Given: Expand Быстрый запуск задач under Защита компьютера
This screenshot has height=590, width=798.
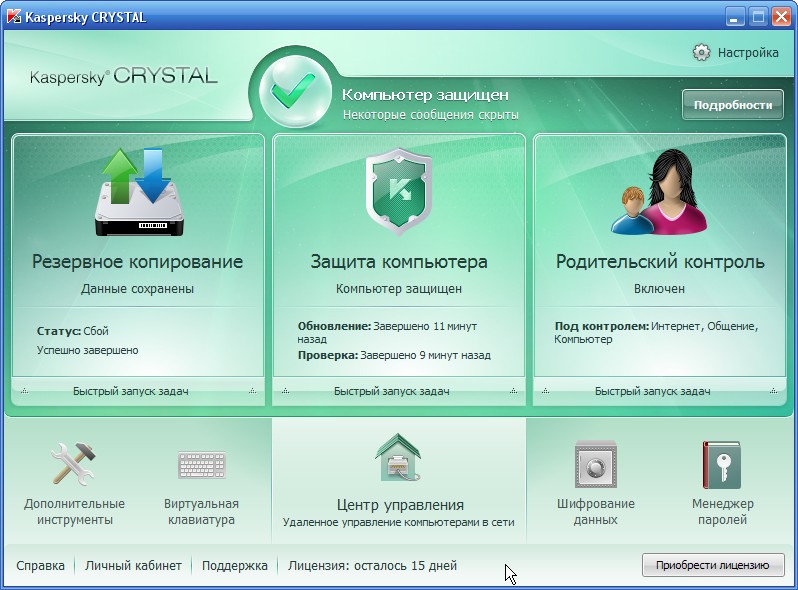Looking at the screenshot, I should pos(399,391).
